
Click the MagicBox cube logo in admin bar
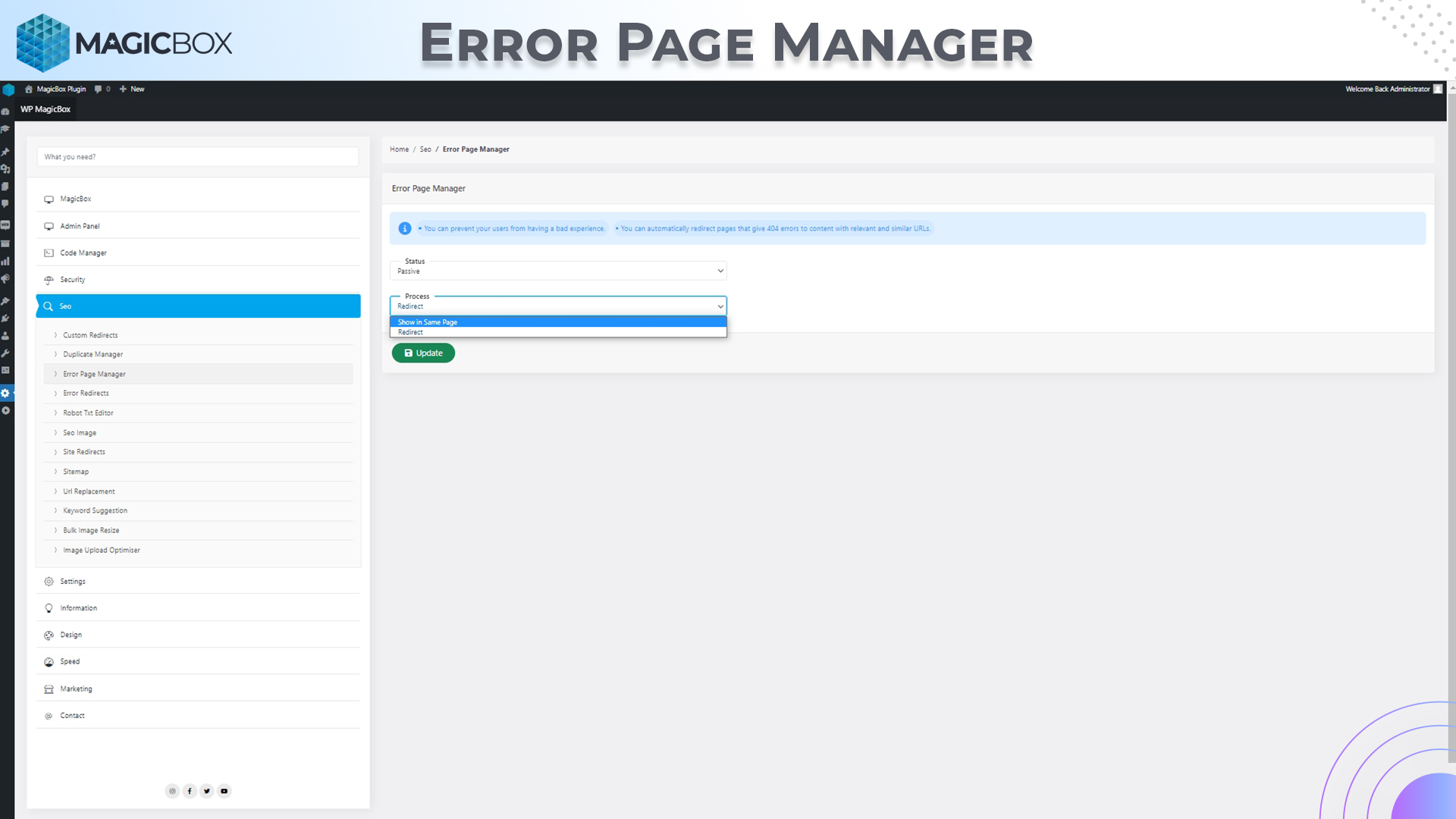(8, 89)
